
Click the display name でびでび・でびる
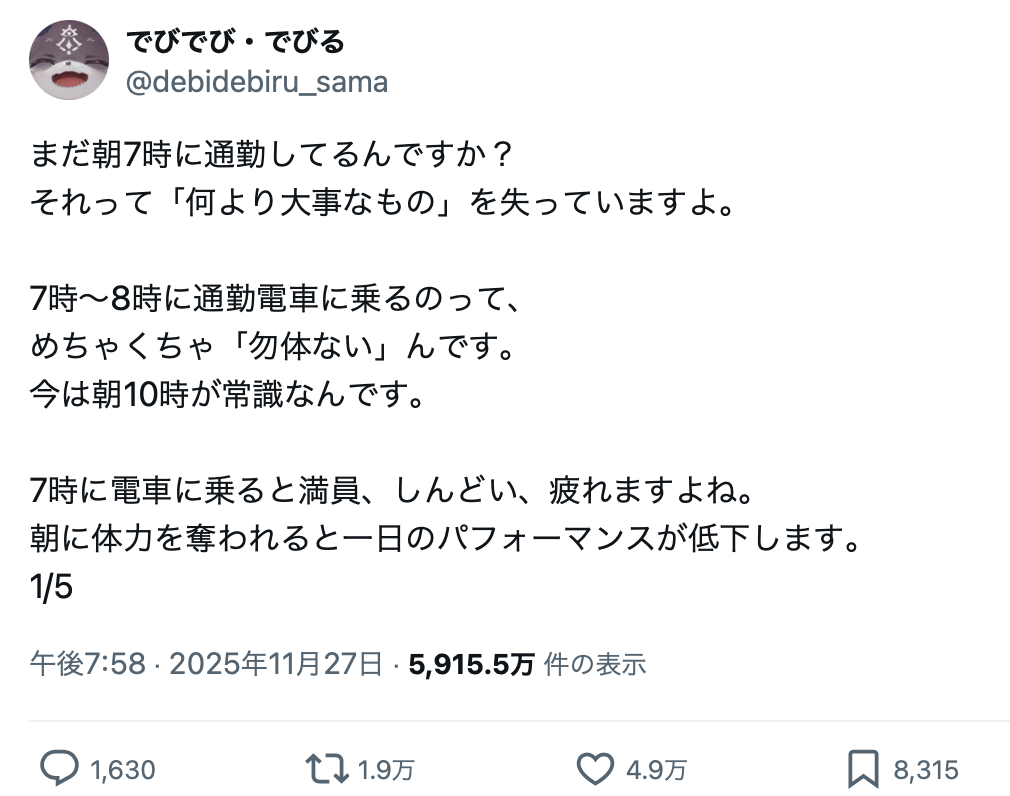point(235,42)
